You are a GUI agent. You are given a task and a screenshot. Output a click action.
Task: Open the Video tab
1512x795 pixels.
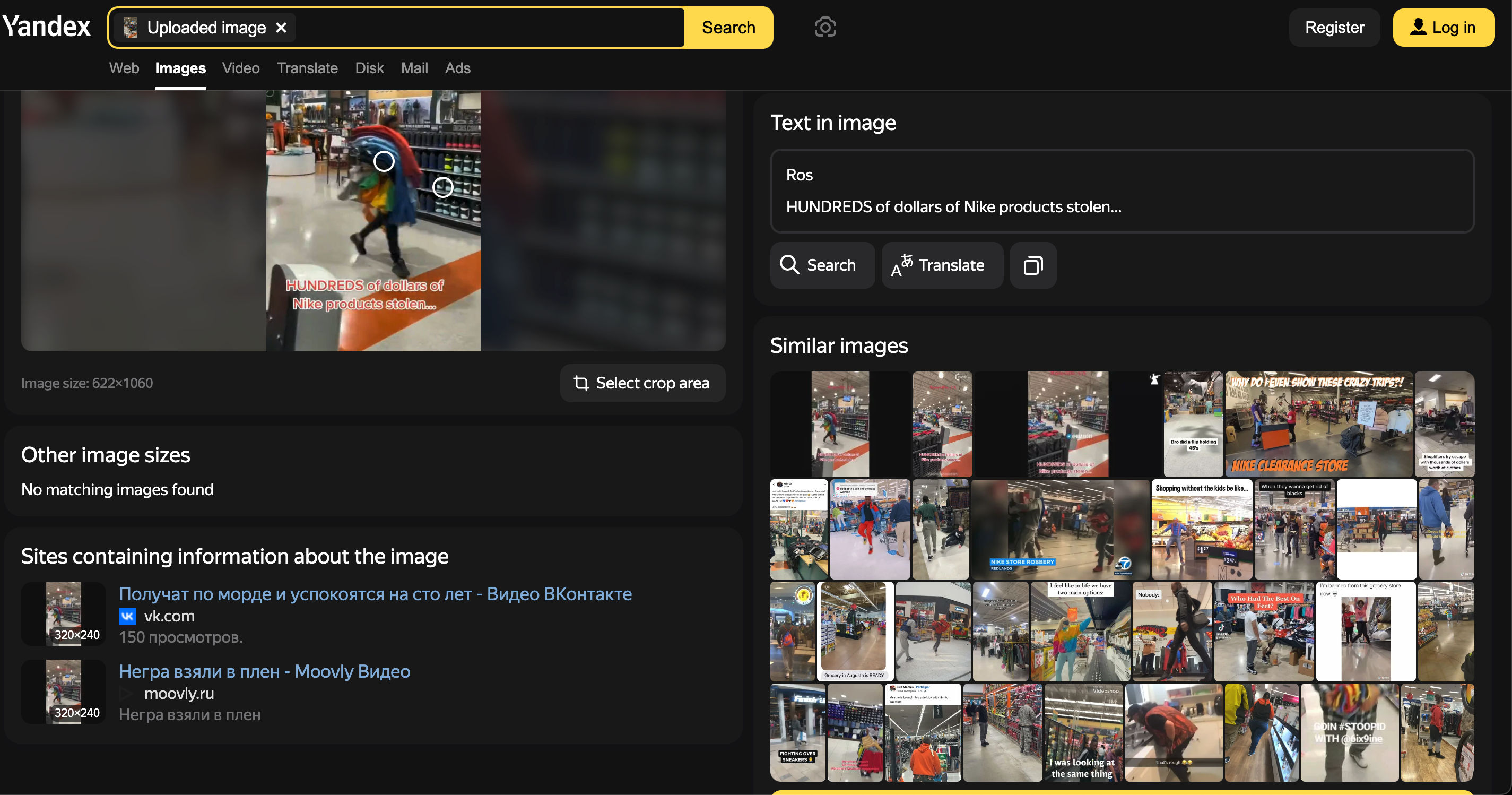click(x=241, y=68)
